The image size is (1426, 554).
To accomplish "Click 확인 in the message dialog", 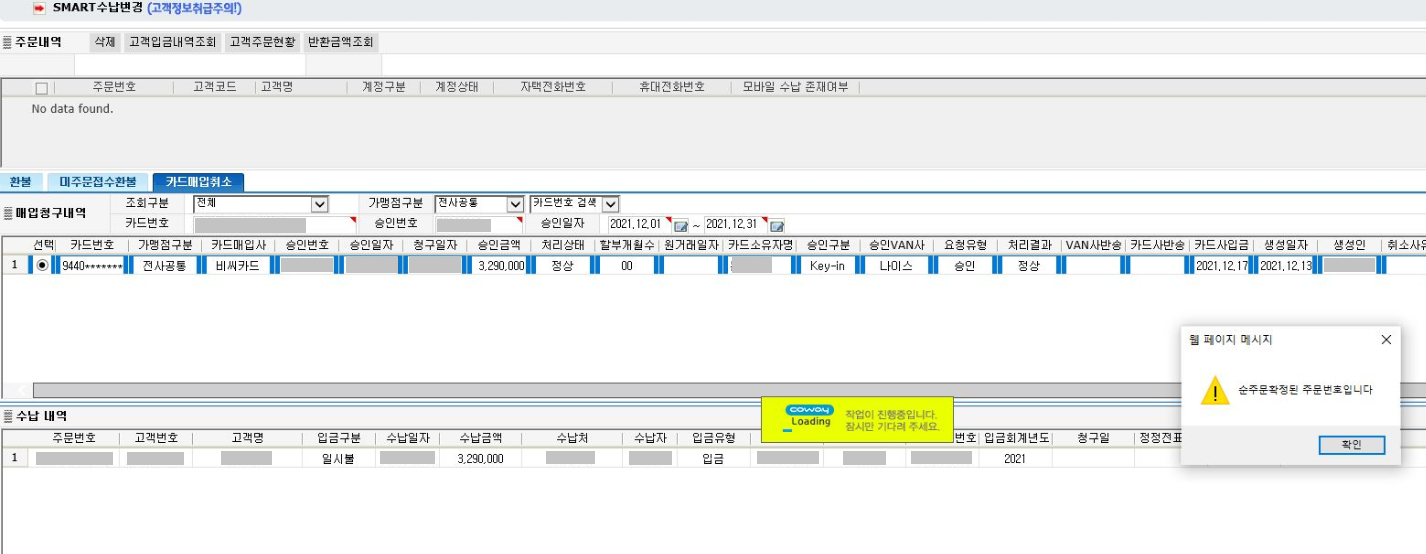I will tap(1351, 445).
